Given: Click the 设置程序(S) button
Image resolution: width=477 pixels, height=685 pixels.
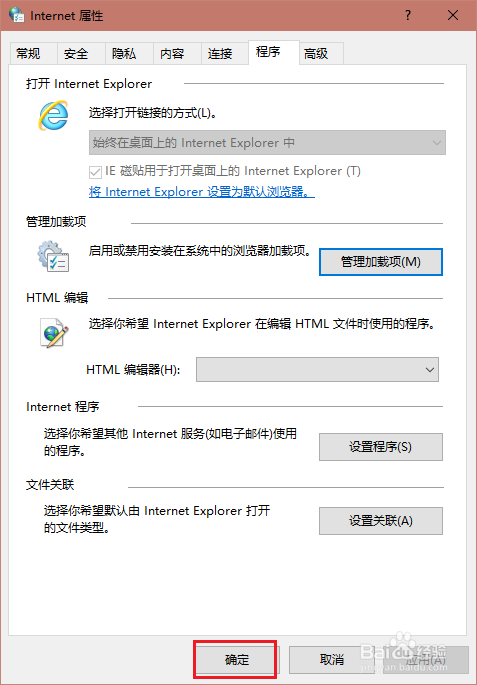Looking at the screenshot, I should 381,447.
